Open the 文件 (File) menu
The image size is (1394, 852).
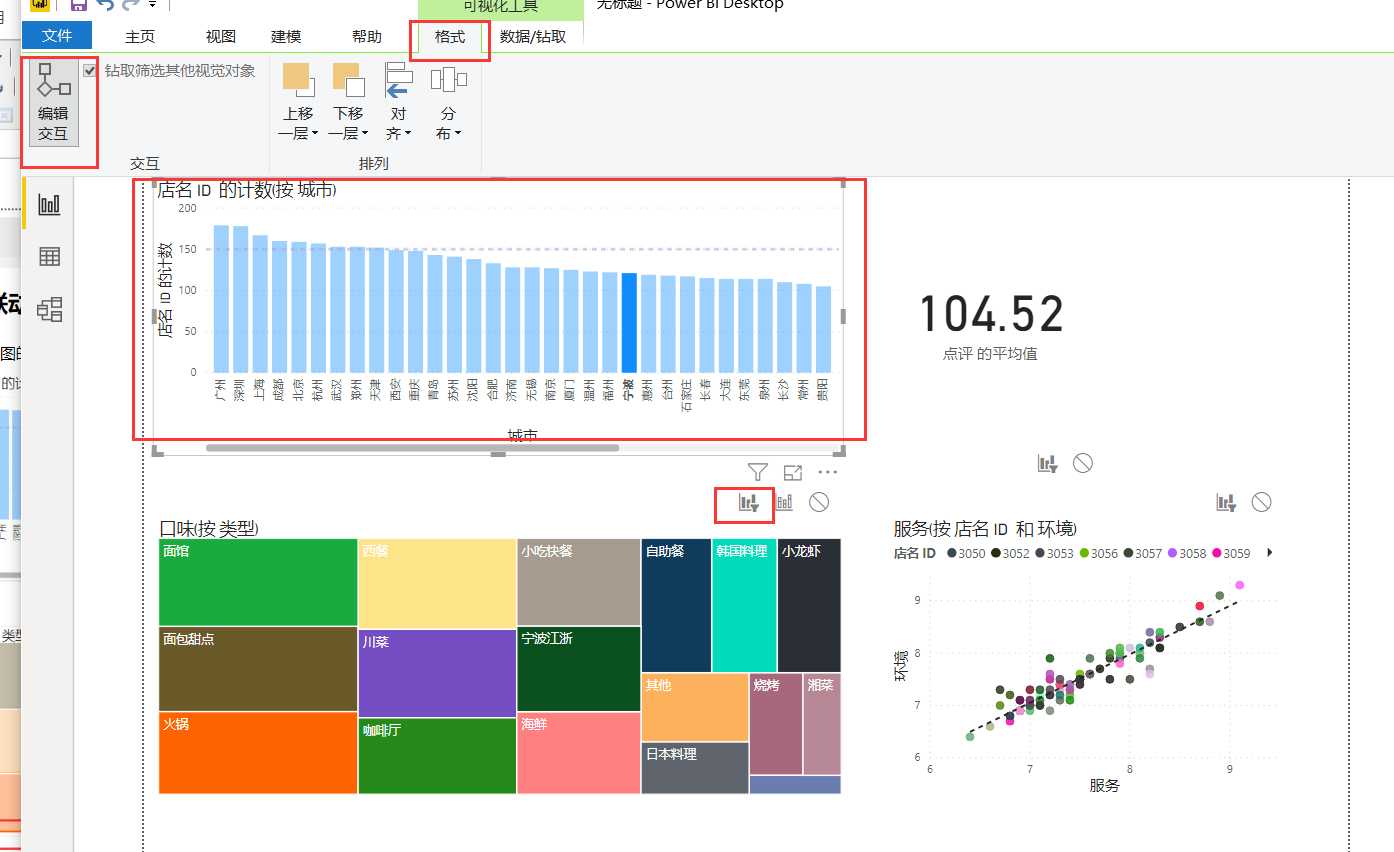point(57,36)
